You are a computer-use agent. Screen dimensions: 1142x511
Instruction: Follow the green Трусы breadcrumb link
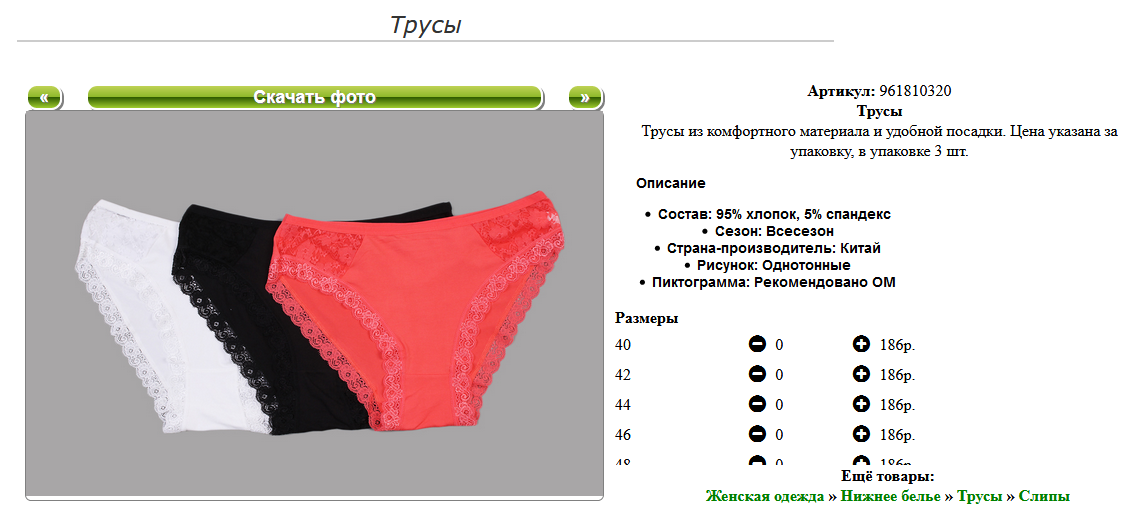coord(980,496)
